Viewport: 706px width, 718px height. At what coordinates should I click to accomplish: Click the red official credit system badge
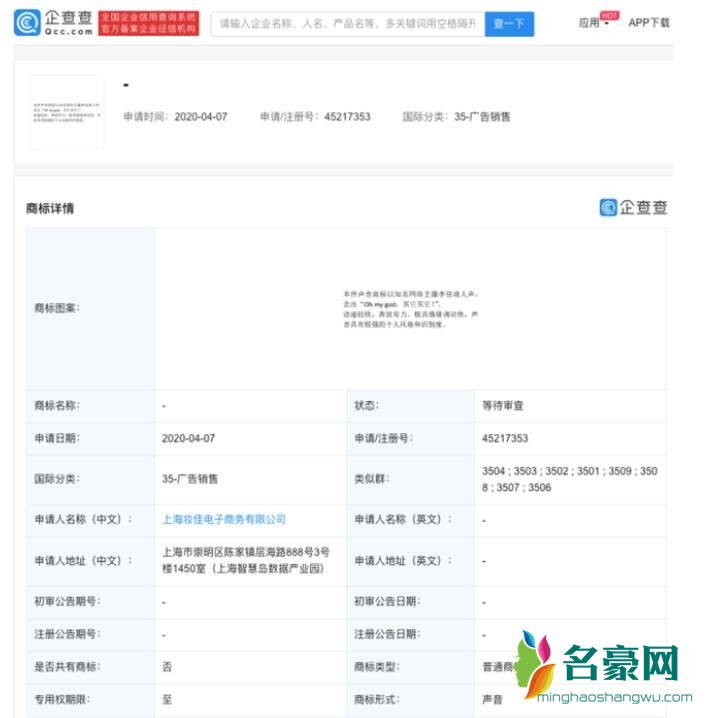pyautogui.click(x=148, y=23)
